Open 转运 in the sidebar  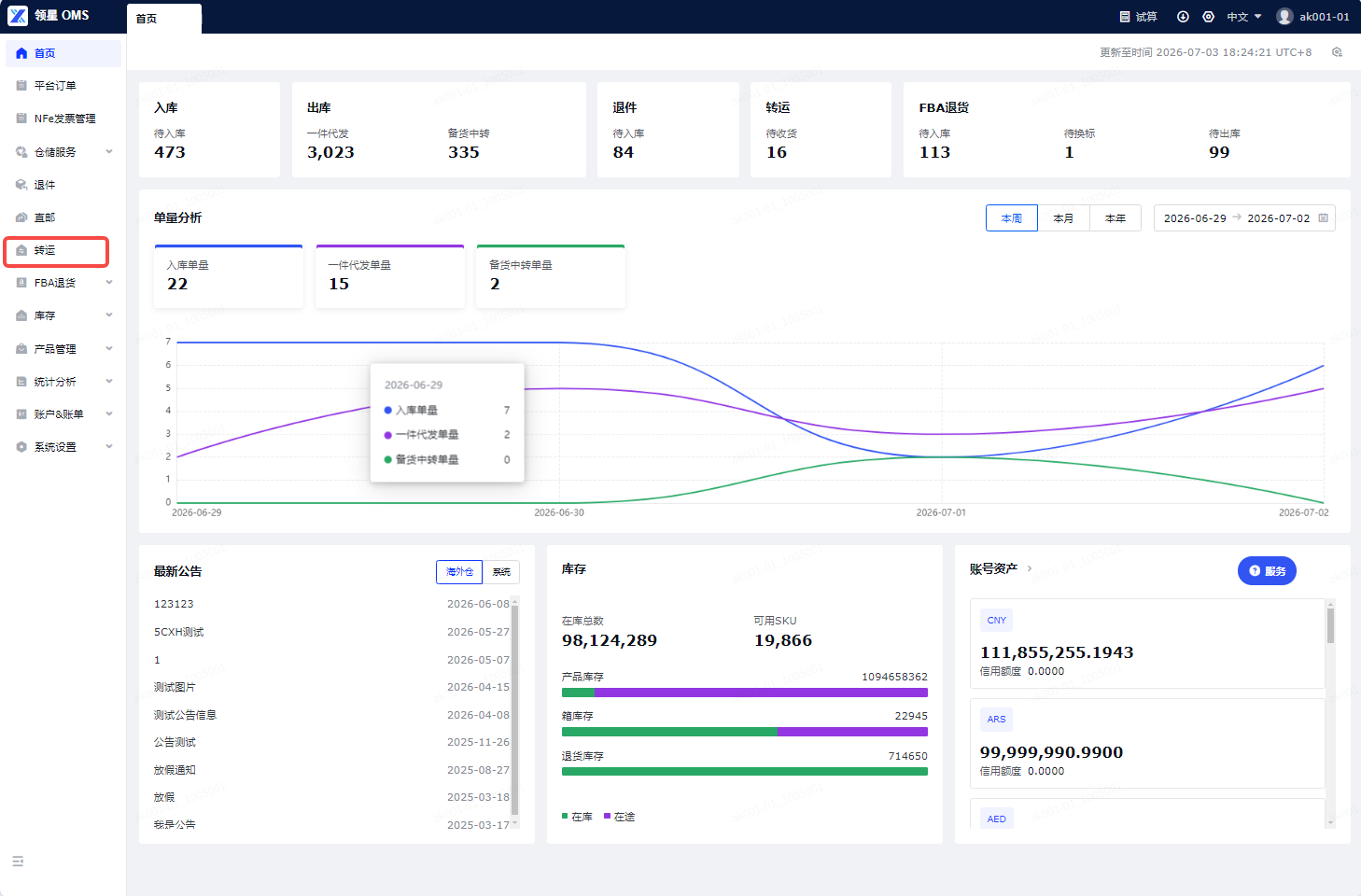tap(57, 250)
